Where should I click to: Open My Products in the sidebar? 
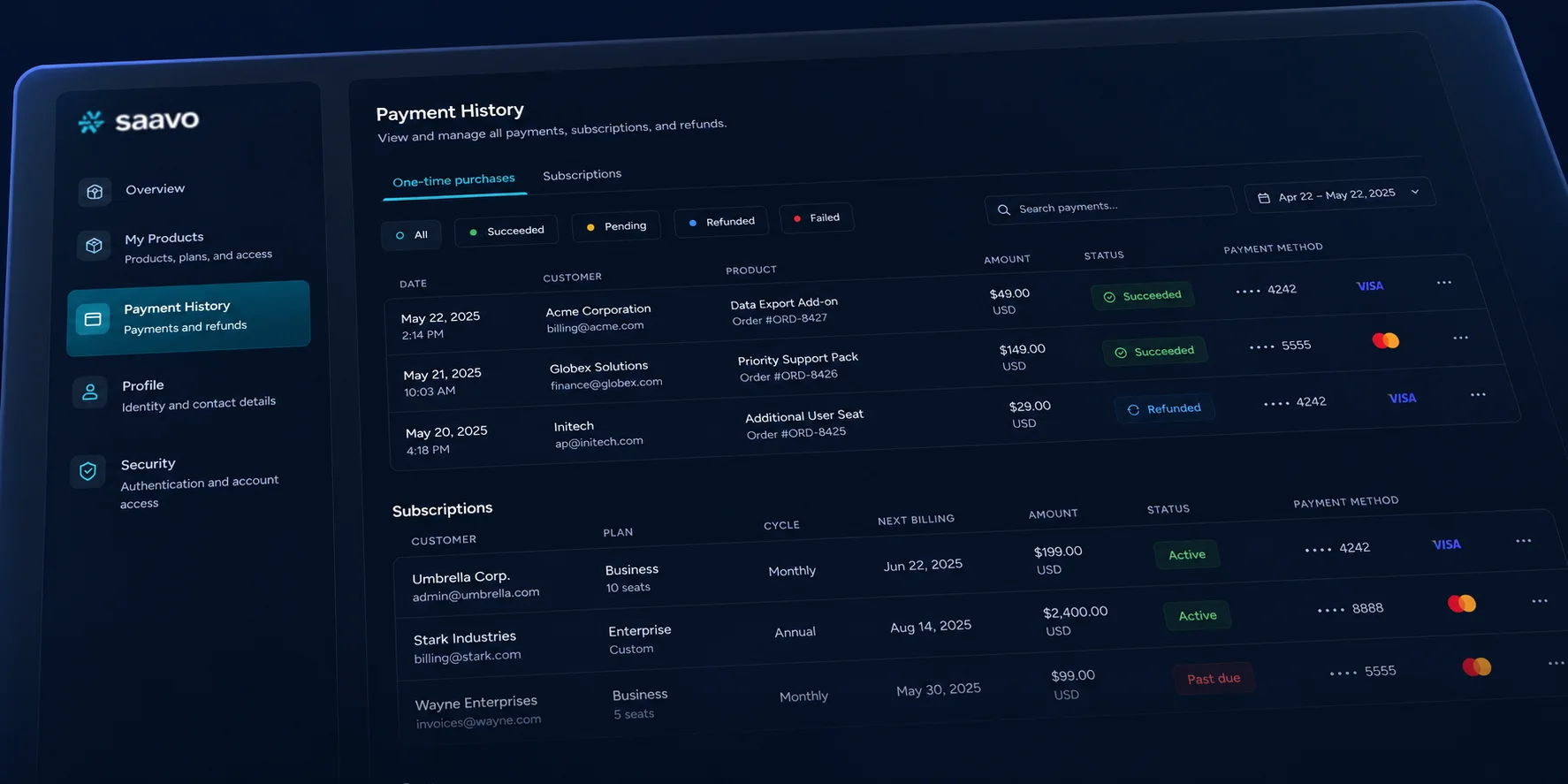[x=189, y=247]
